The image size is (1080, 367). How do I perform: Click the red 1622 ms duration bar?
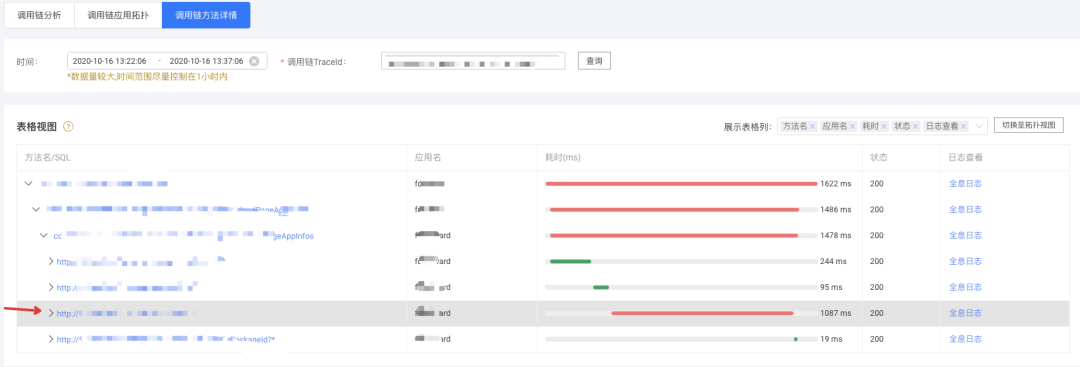point(681,184)
